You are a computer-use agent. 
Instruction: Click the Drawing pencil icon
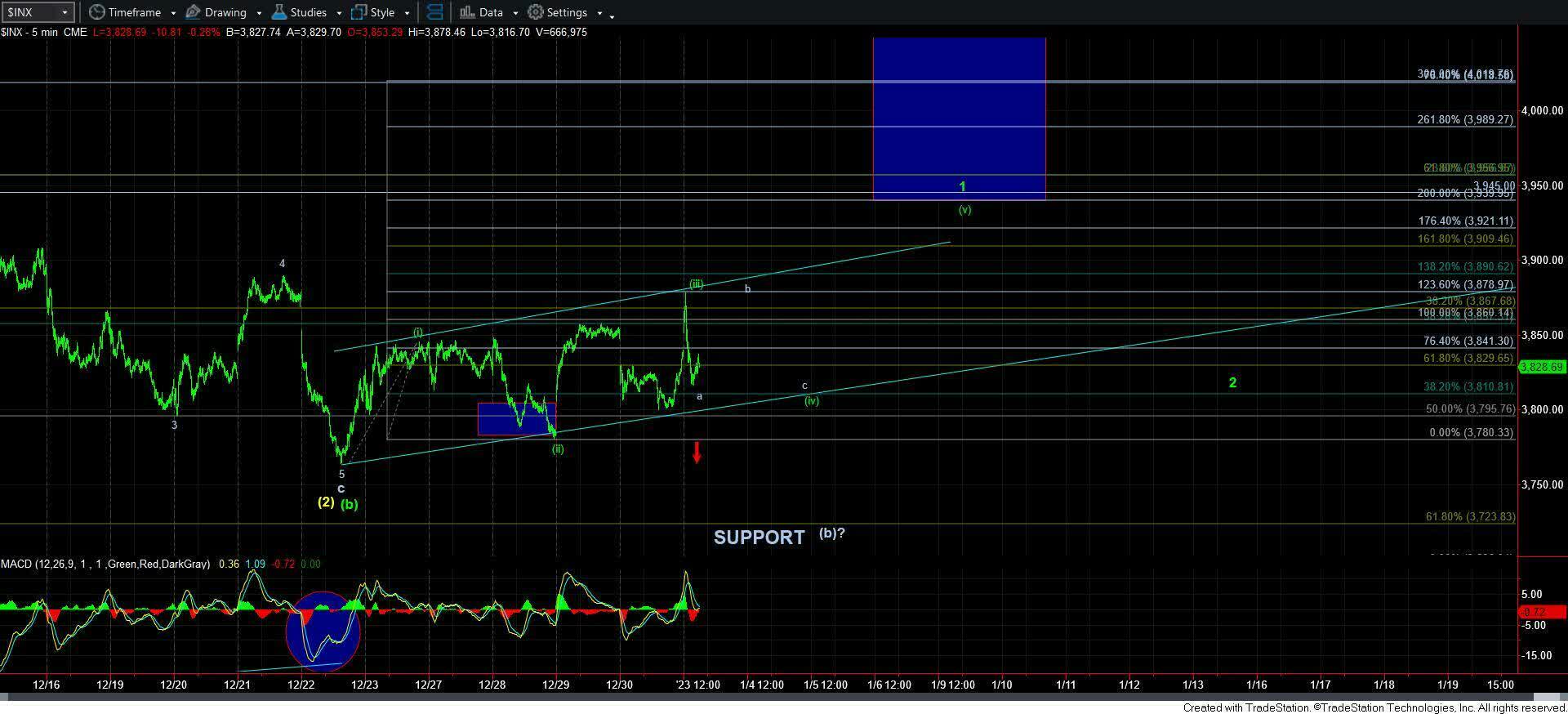tap(193, 12)
